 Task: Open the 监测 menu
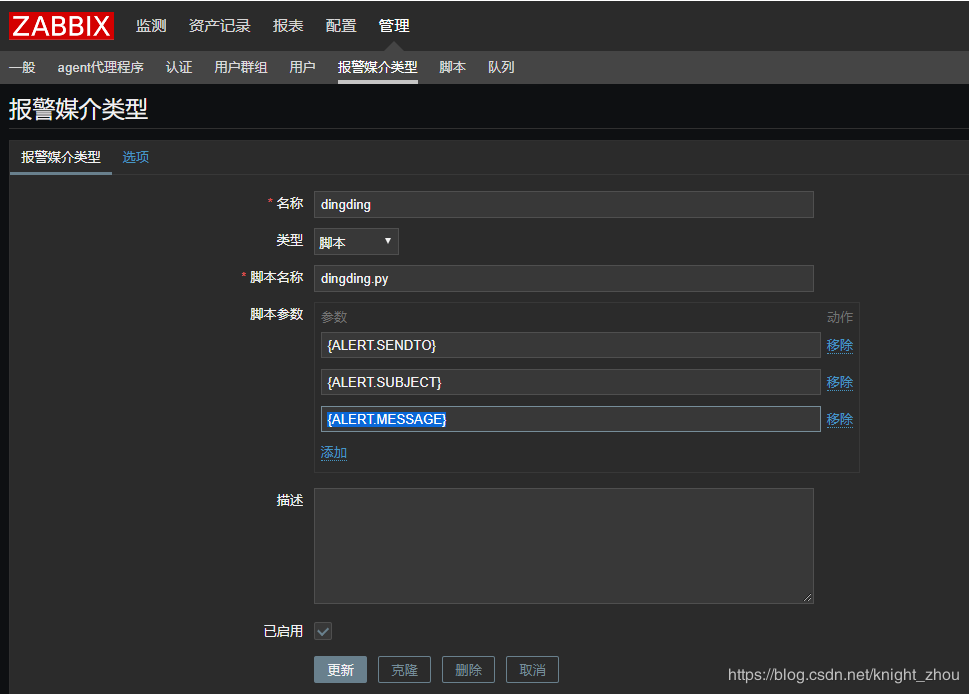tap(151, 26)
